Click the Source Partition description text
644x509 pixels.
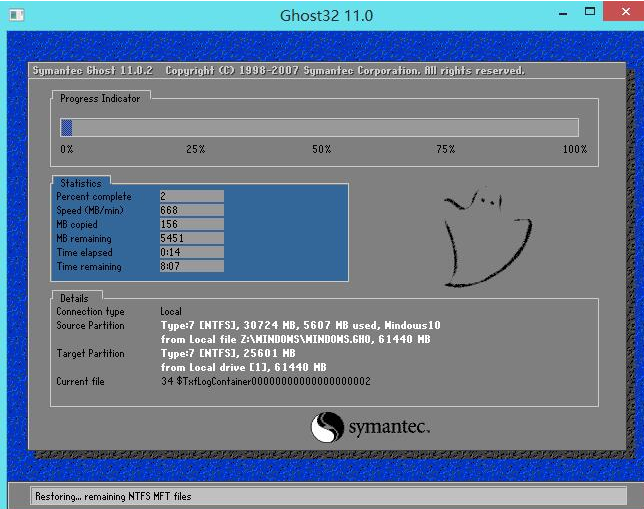pos(300,326)
